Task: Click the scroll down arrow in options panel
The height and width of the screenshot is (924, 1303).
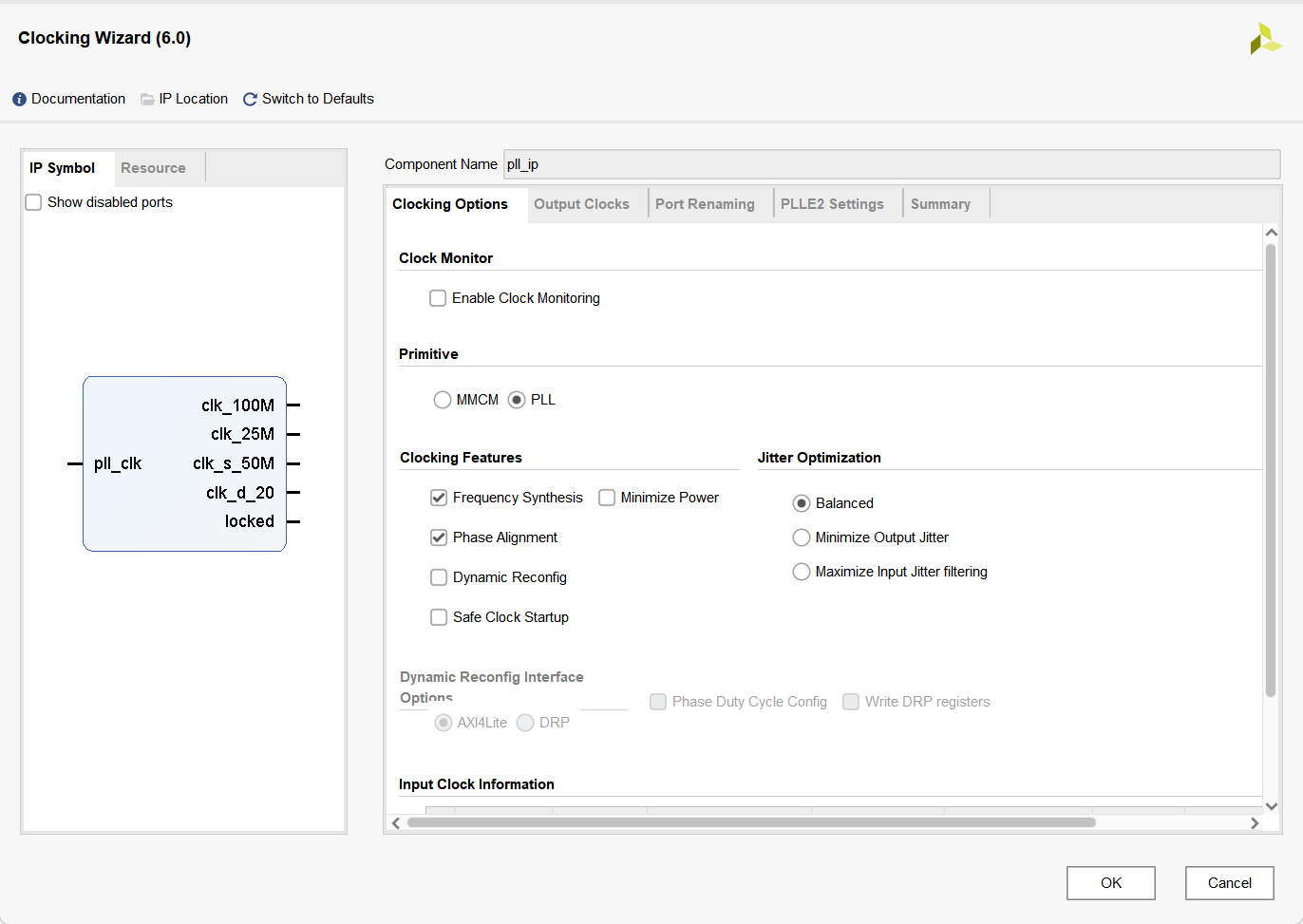Action: pyautogui.click(x=1272, y=806)
